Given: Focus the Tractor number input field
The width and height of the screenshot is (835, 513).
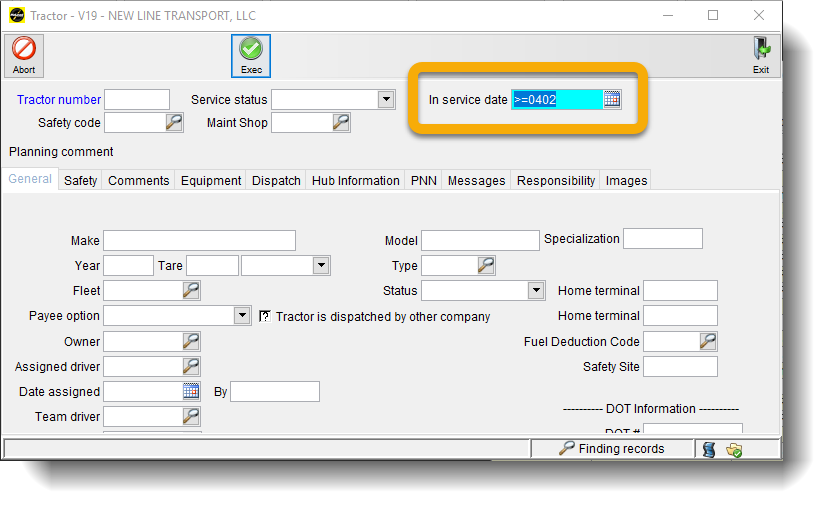Looking at the screenshot, I should [x=137, y=100].
